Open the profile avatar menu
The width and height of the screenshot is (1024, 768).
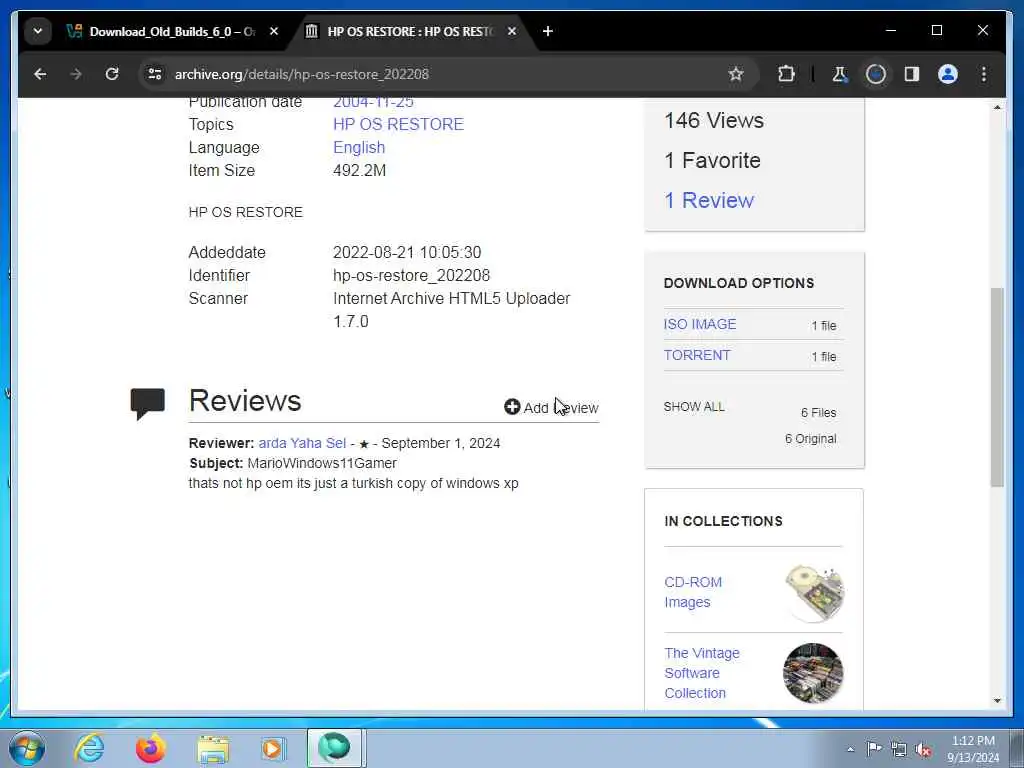coord(948,74)
